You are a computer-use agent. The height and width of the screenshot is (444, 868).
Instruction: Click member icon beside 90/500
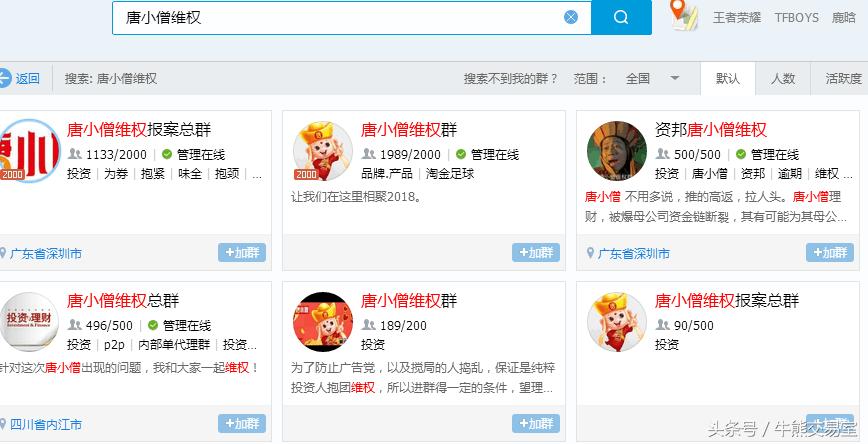coord(662,325)
